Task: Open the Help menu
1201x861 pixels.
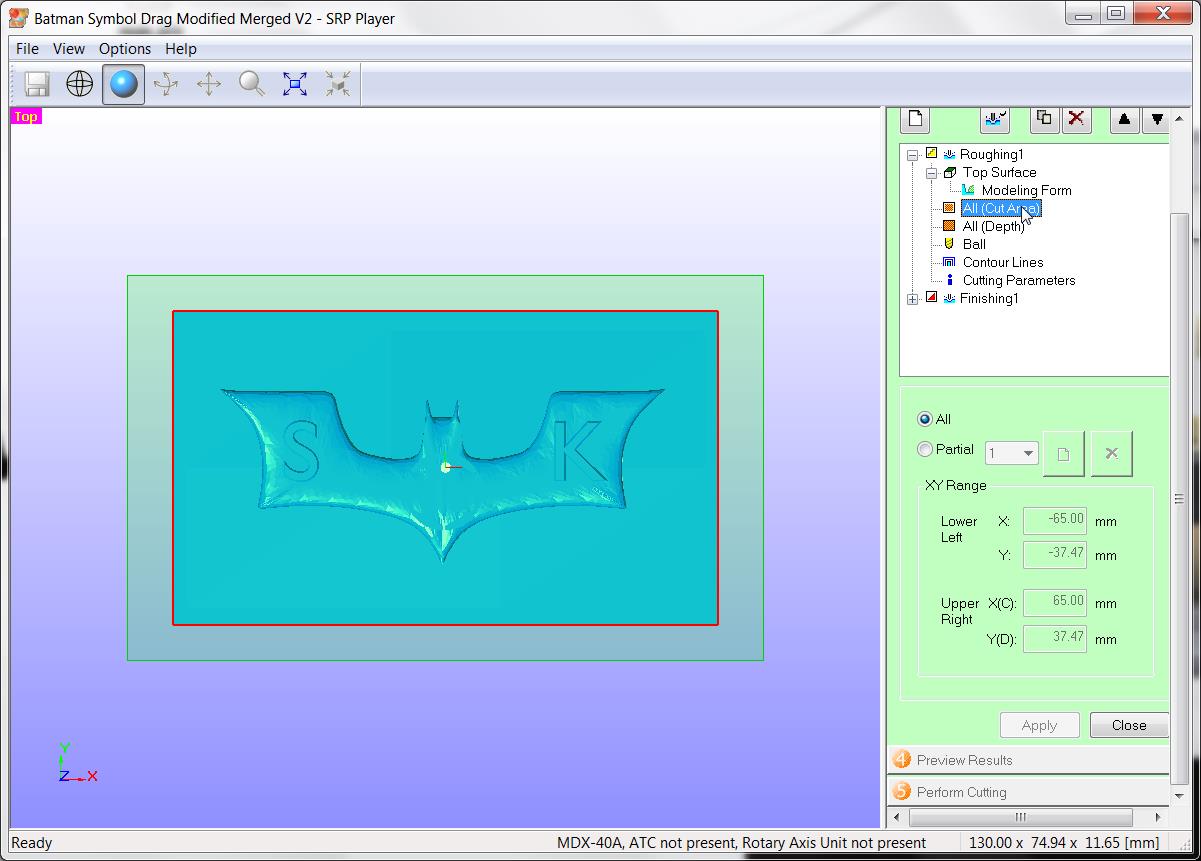Action: click(181, 48)
